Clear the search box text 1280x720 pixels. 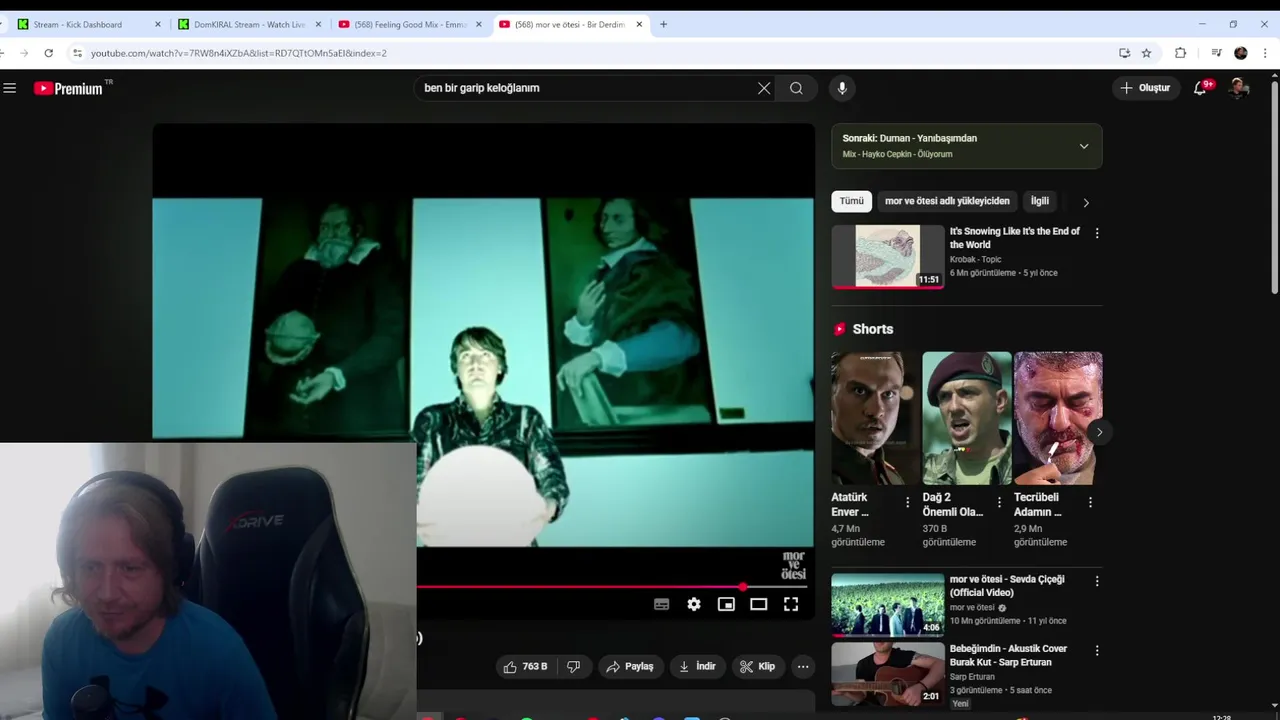[x=764, y=88]
